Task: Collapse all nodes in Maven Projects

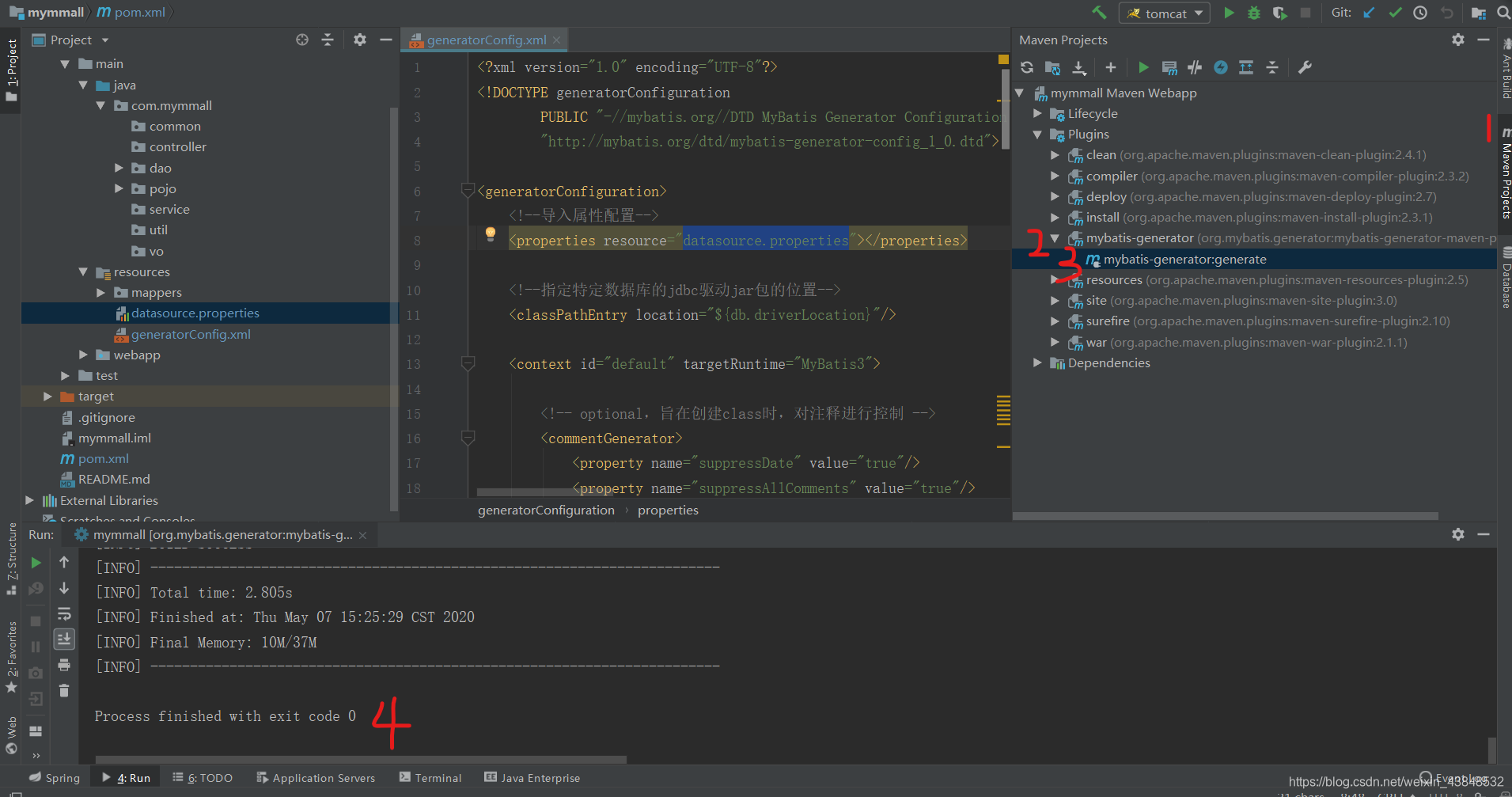Action: pyautogui.click(x=1272, y=67)
